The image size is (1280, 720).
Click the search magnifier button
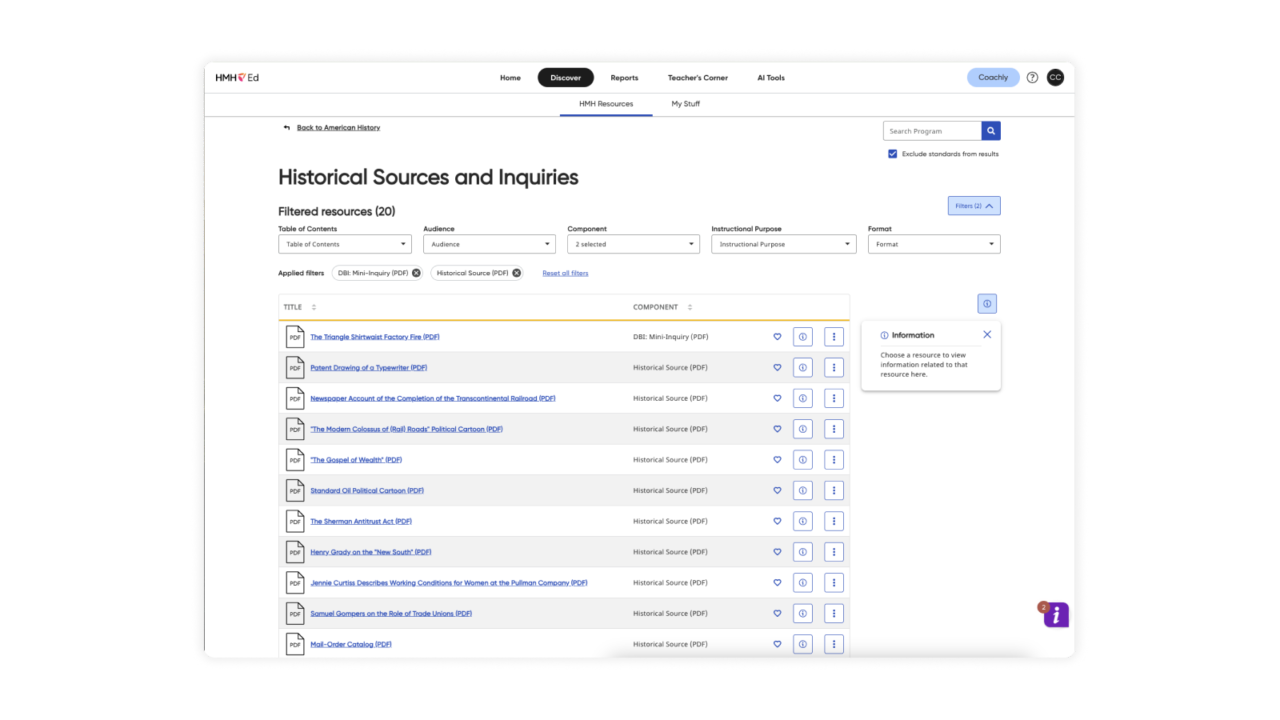991,131
